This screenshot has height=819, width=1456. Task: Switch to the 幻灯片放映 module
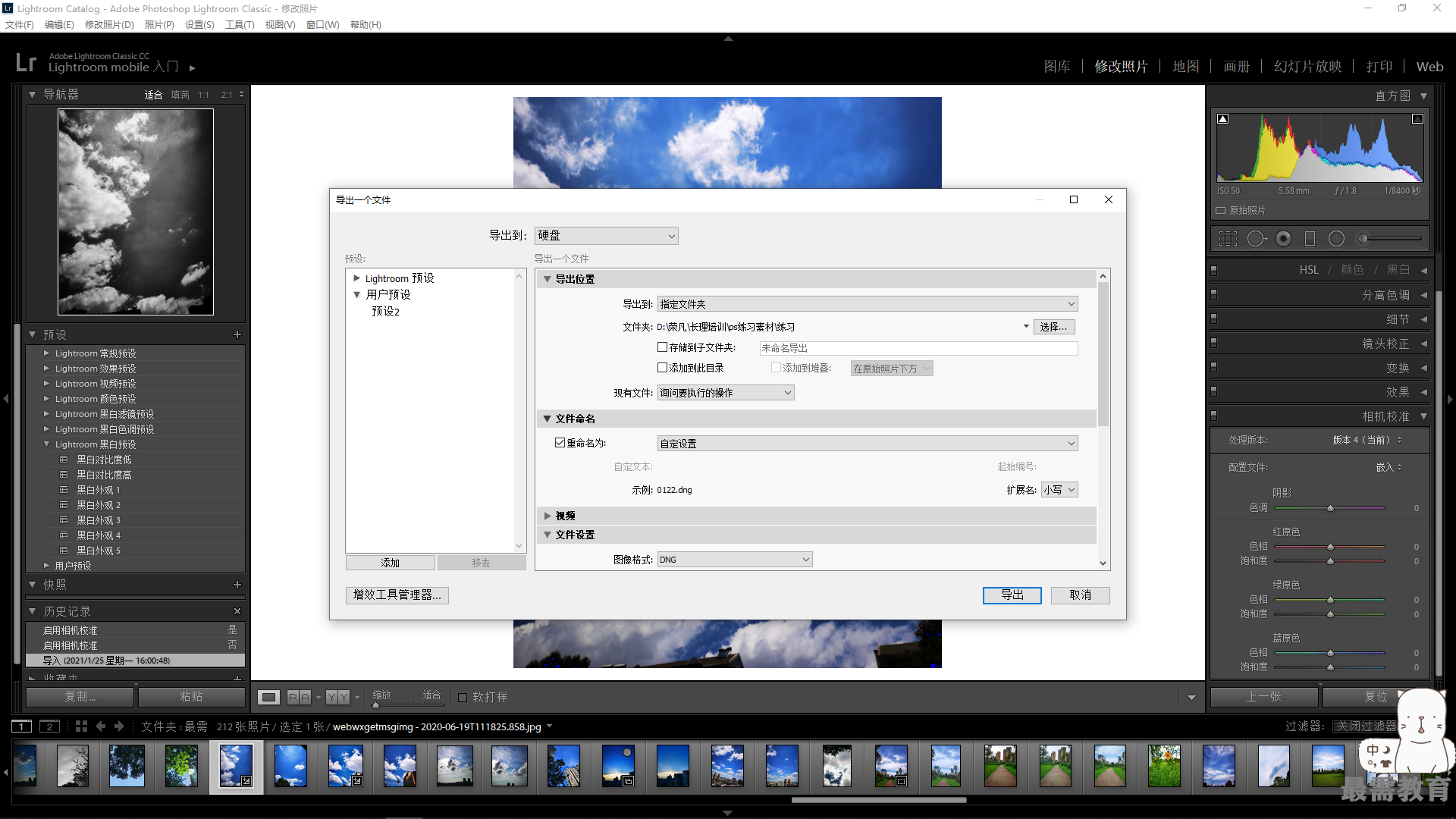(1308, 67)
